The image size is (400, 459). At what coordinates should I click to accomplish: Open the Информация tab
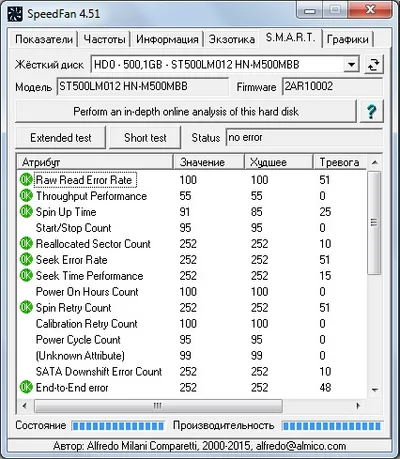pos(167,39)
